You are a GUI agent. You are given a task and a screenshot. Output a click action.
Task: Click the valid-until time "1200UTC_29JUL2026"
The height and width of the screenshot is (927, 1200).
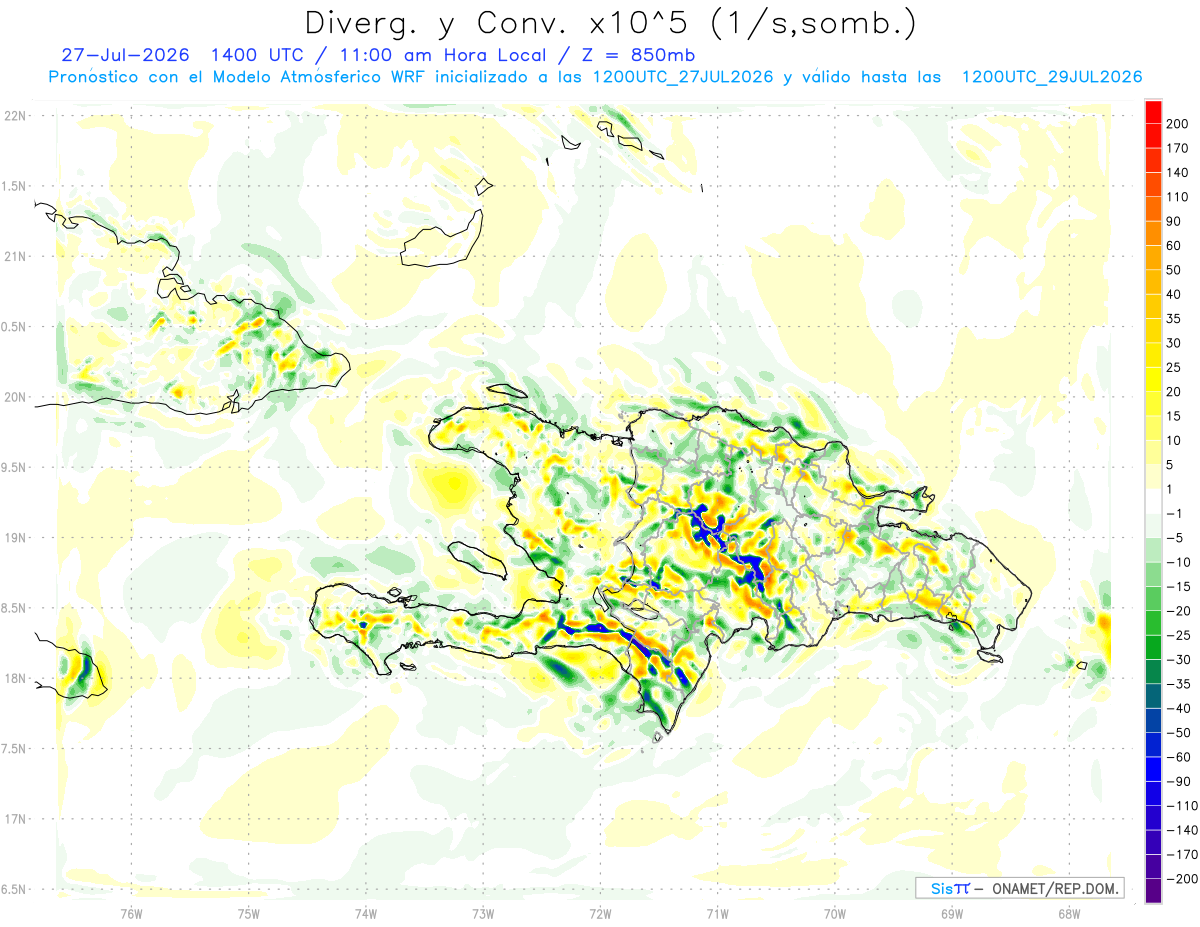1052,77
